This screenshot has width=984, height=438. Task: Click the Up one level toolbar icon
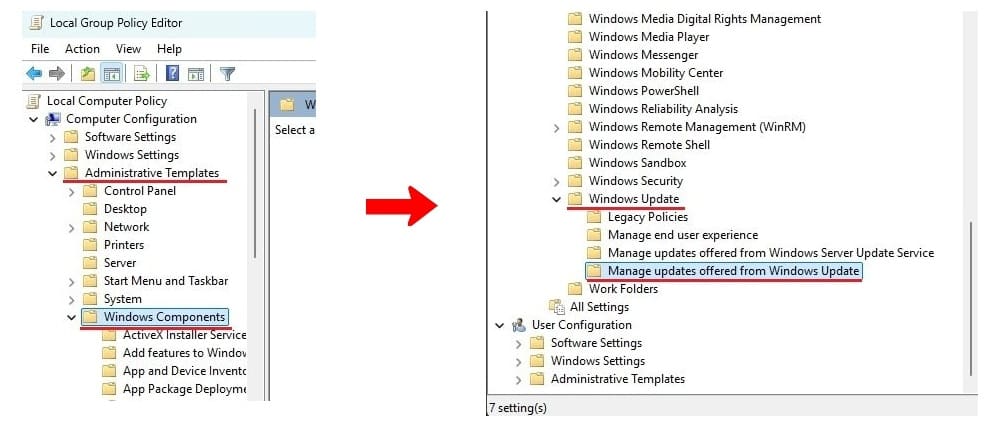coord(88,74)
